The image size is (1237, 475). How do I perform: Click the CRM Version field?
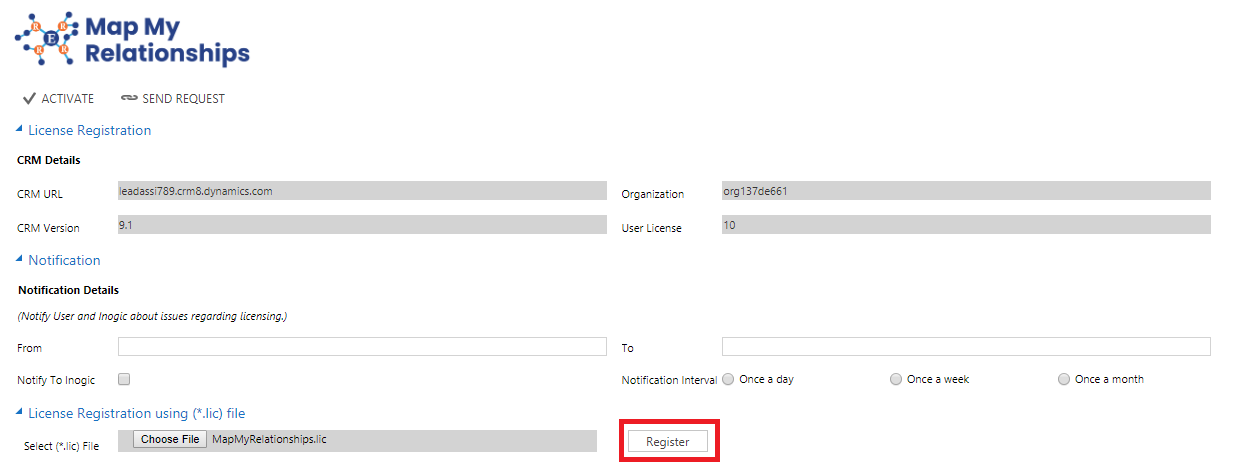click(362, 225)
